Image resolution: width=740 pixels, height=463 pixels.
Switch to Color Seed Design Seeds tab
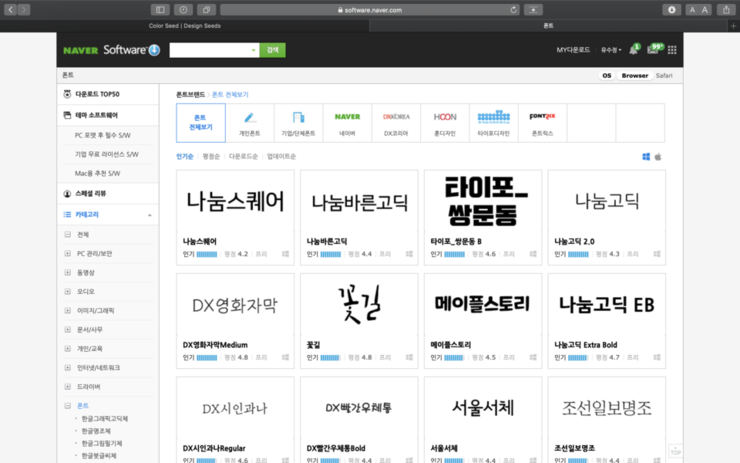point(185,26)
